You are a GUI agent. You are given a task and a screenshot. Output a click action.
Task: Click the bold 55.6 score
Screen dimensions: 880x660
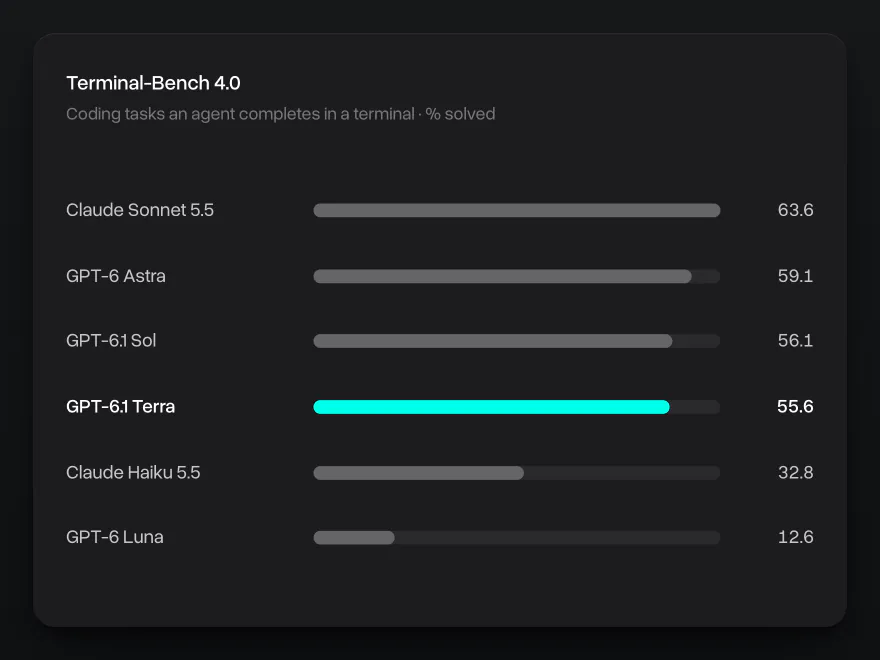(795, 406)
